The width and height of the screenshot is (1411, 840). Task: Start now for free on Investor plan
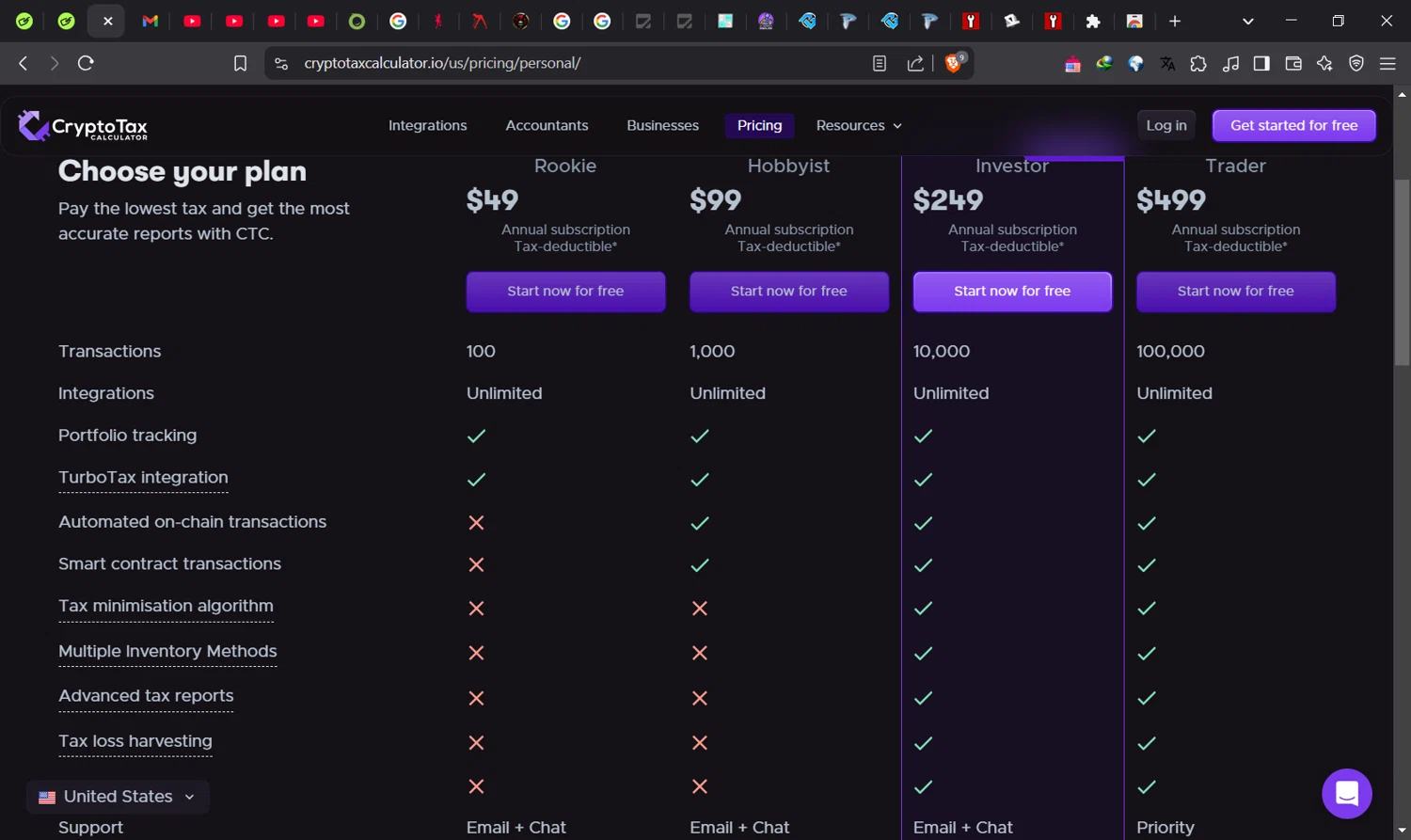click(1012, 292)
